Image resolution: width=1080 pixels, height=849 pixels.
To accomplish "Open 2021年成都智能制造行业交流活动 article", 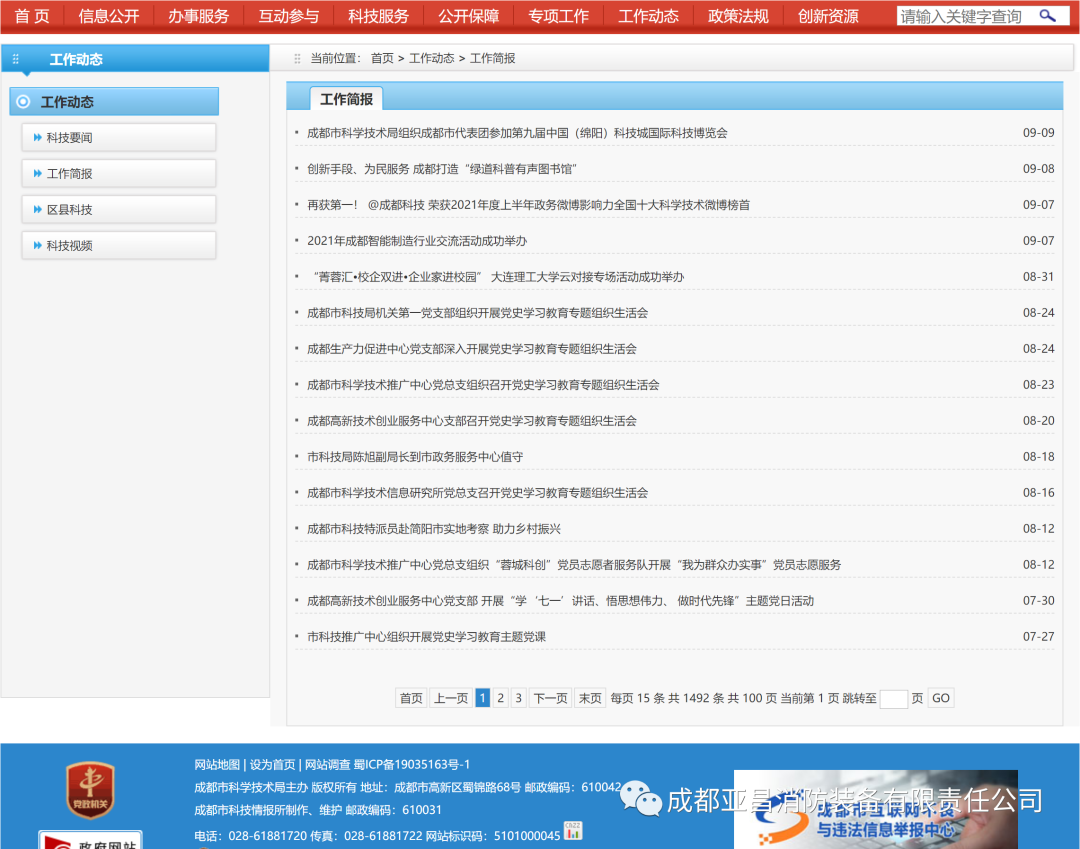I will (x=417, y=240).
